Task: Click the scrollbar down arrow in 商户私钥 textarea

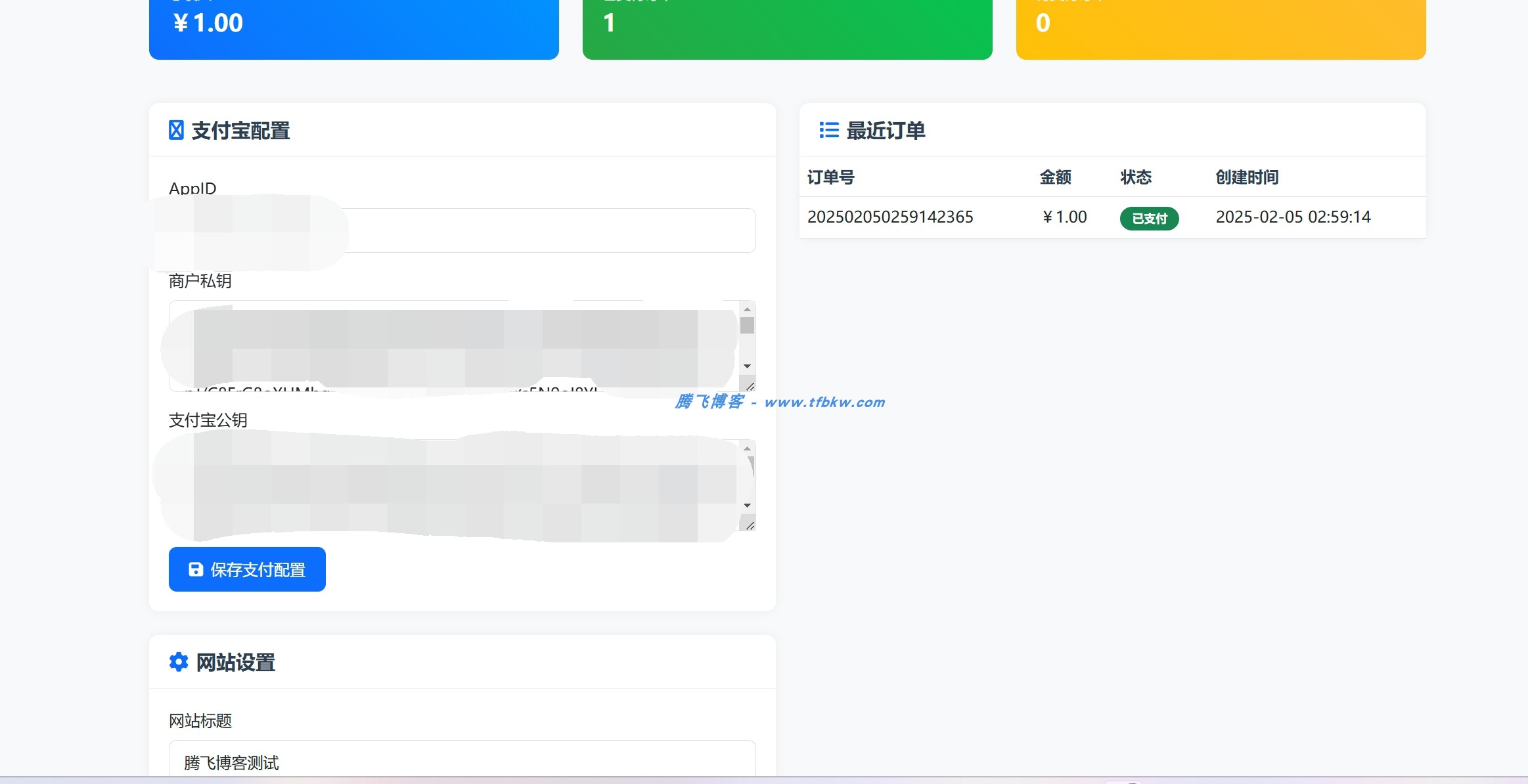Action: pos(747,366)
